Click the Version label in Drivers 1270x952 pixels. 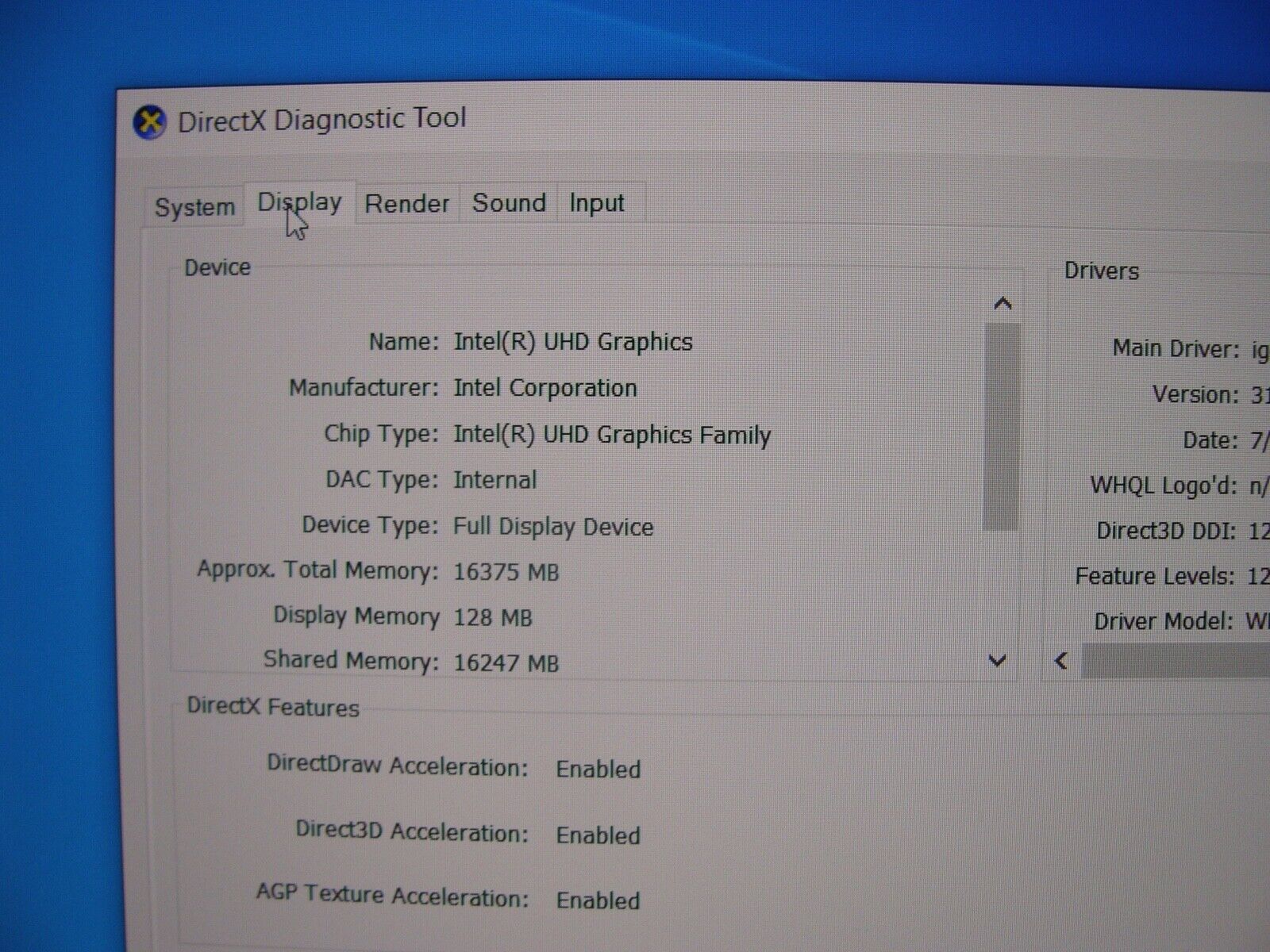[x=1195, y=394]
